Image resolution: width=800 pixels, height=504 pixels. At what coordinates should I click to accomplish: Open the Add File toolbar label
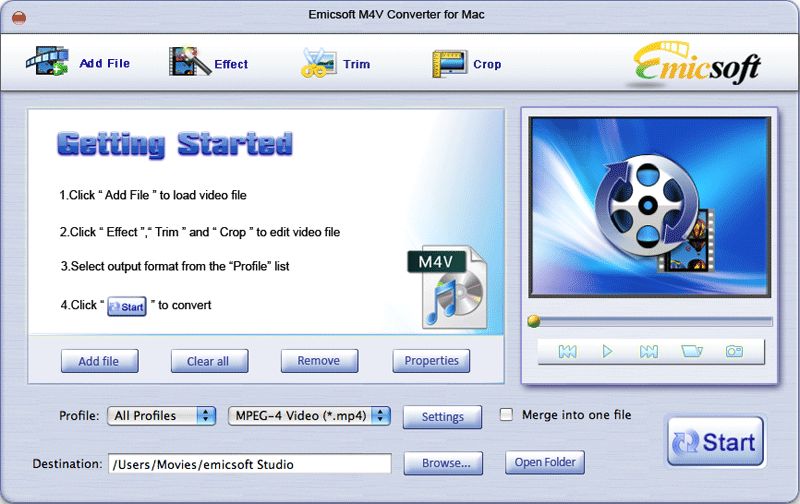pos(105,63)
